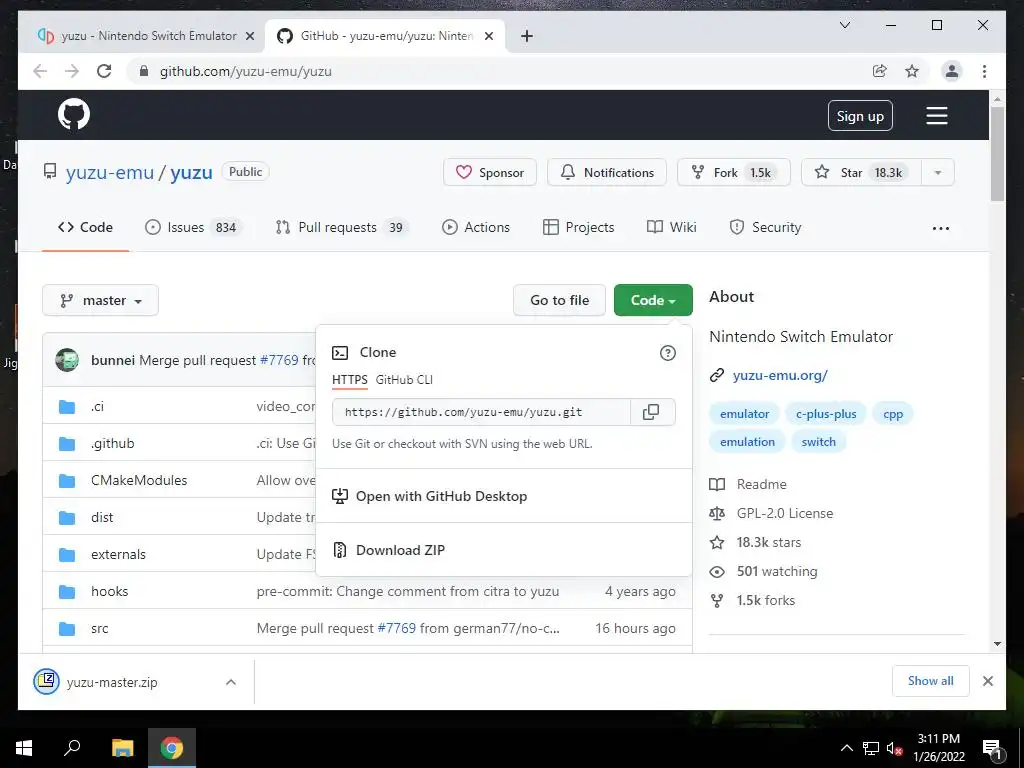Open the Projects tab
The width and height of the screenshot is (1024, 768).
click(579, 227)
